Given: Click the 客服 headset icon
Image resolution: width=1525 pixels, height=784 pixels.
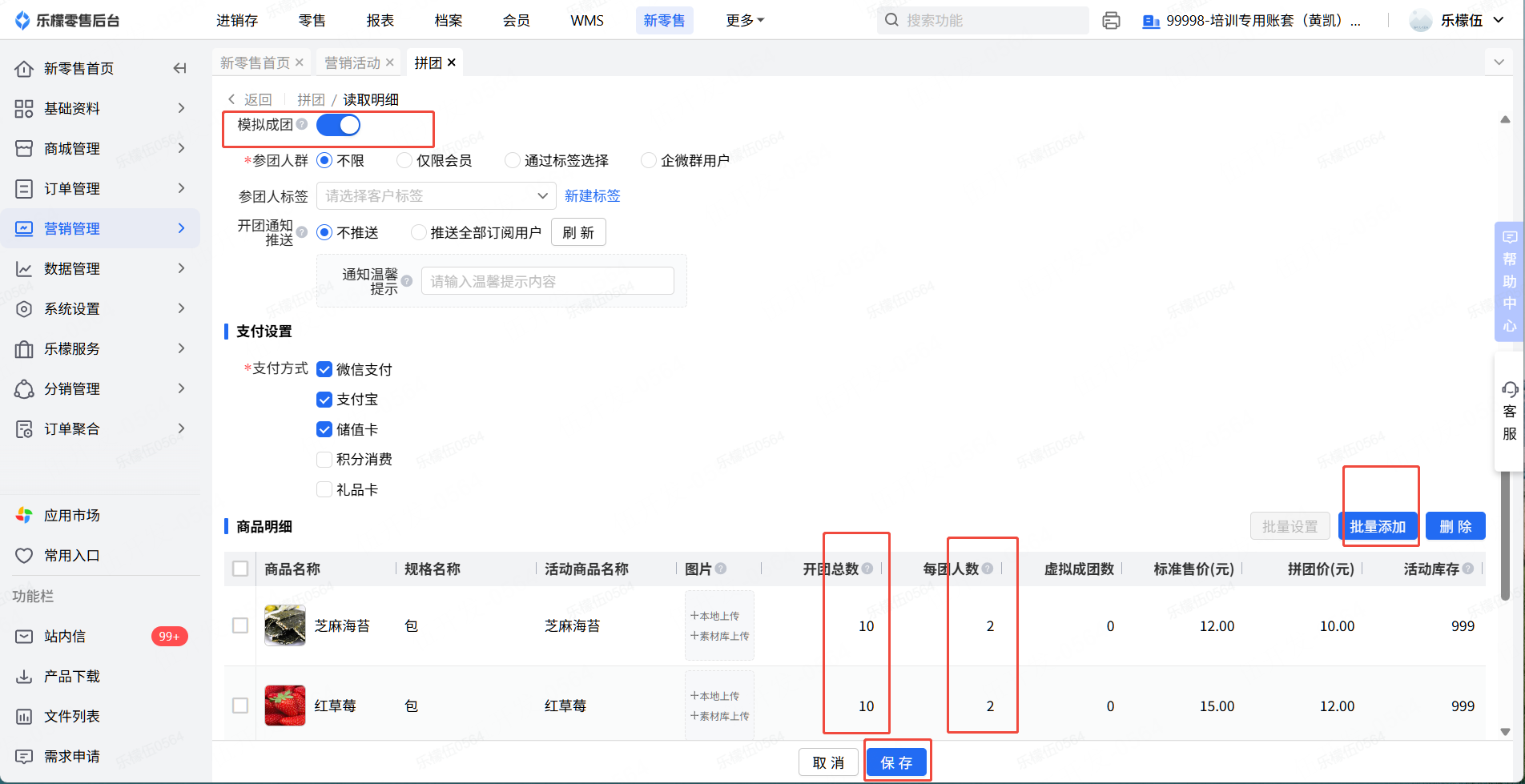Looking at the screenshot, I should click(1510, 390).
